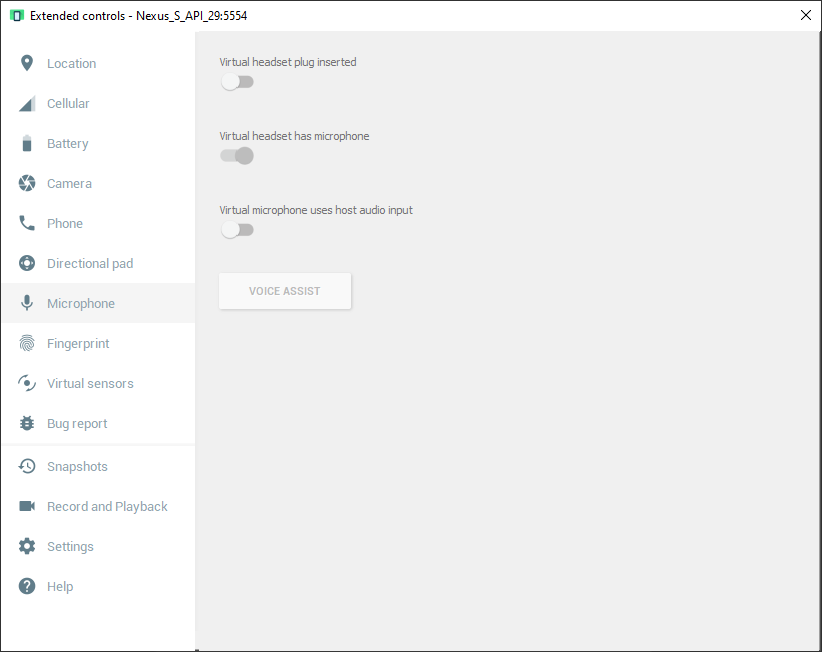Enable Virtual headset plug inserted switch
The image size is (822, 652).
click(x=237, y=82)
